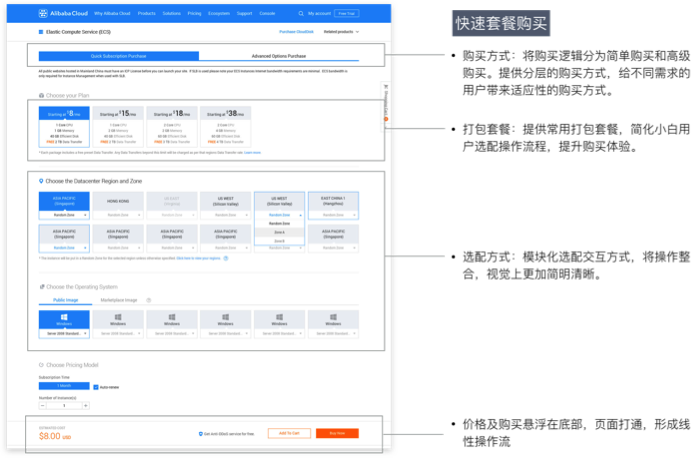
Task: Click the number of instances input field
Action: pos(64,405)
